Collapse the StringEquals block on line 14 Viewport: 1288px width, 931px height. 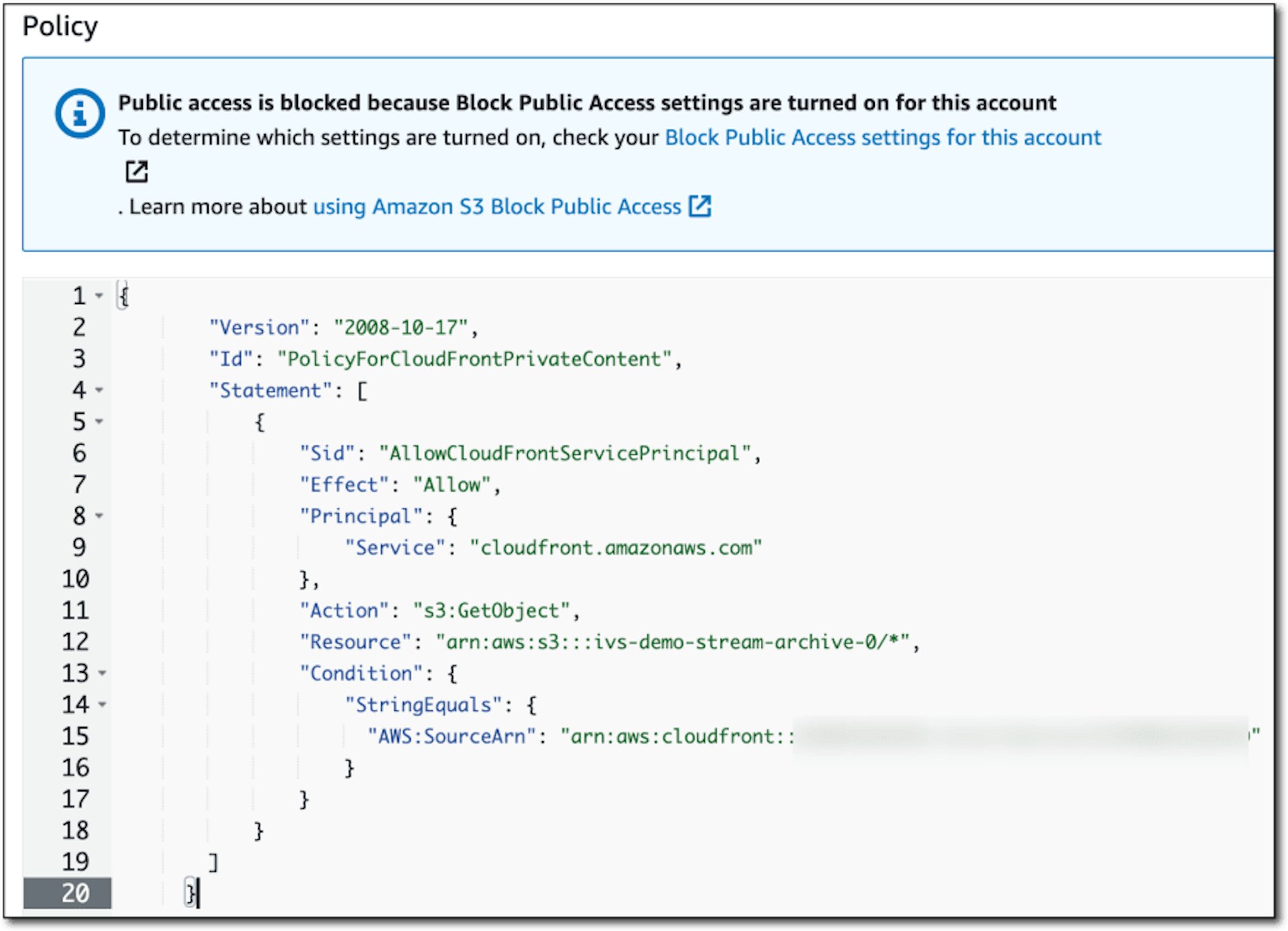102,704
